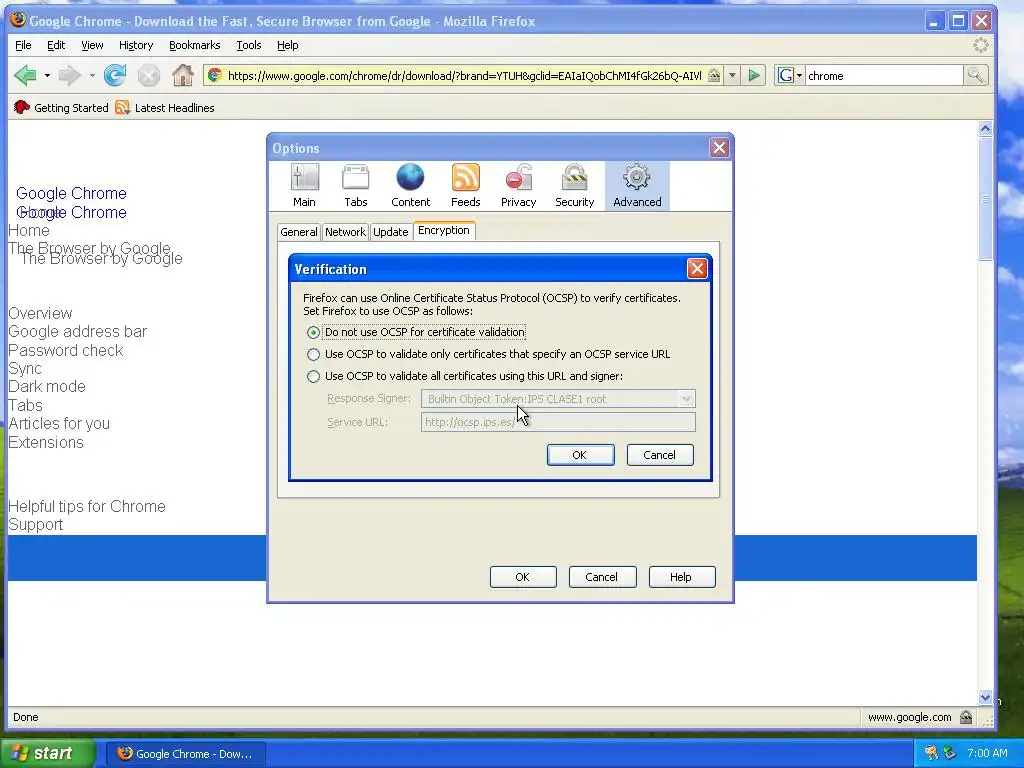1024x768 pixels.
Task: Click Cancel in the Options dialog
Action: pyautogui.click(x=601, y=577)
